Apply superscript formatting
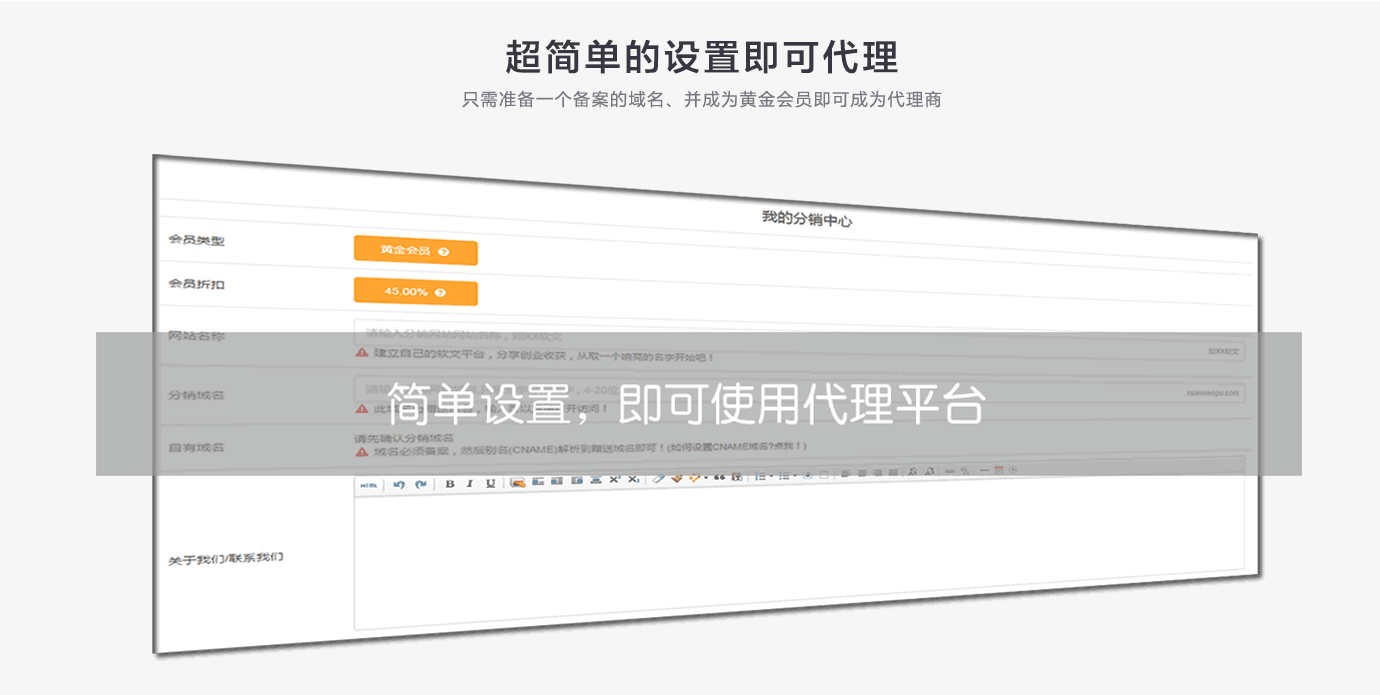Screen dimensions: 1380x695 coord(615,480)
